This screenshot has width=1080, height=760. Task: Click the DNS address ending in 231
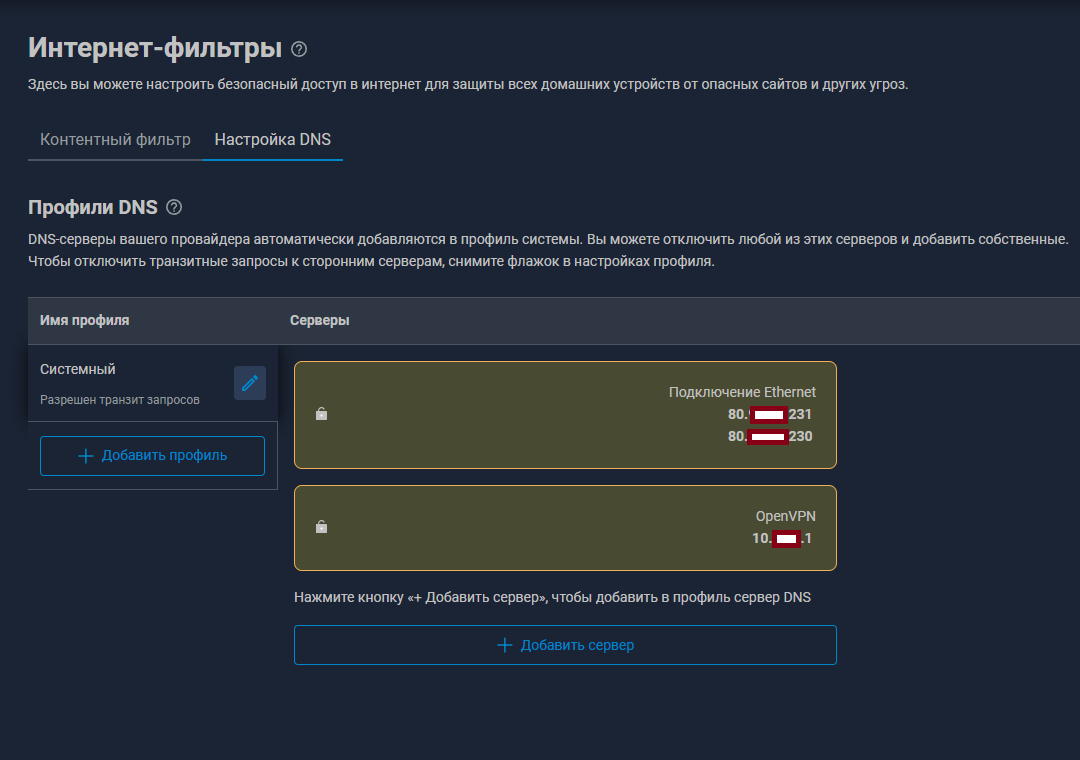click(x=770, y=414)
